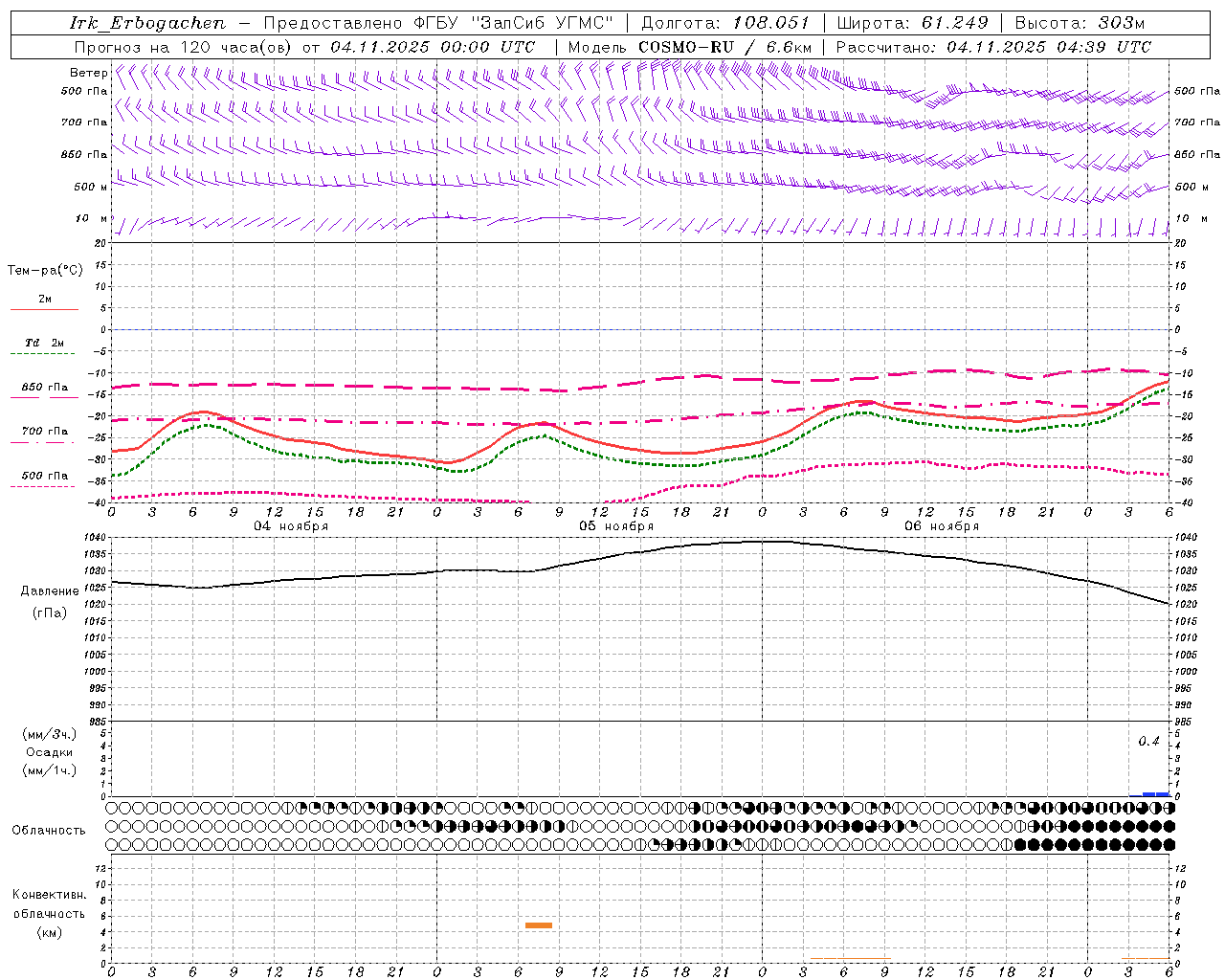Click the left 500 м wind level label
The width and height of the screenshot is (1225, 980).
click(x=91, y=187)
